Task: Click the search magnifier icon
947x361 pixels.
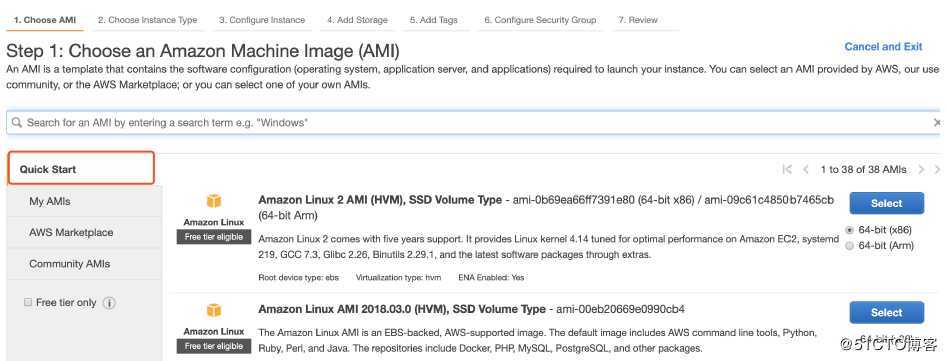Action: pyautogui.click(x=17, y=123)
